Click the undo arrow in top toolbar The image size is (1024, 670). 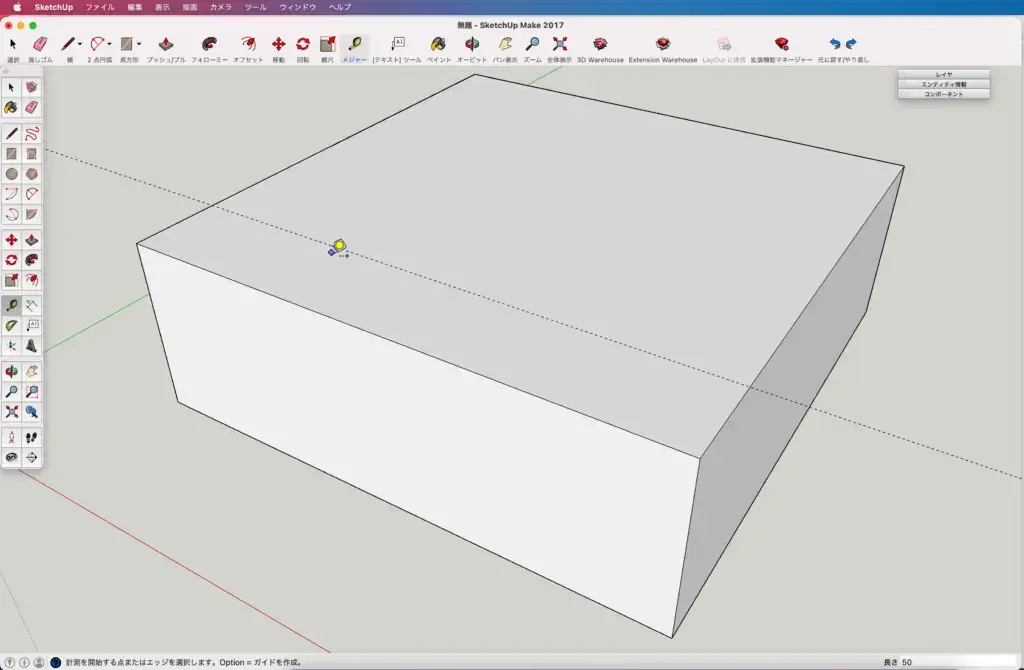835,44
